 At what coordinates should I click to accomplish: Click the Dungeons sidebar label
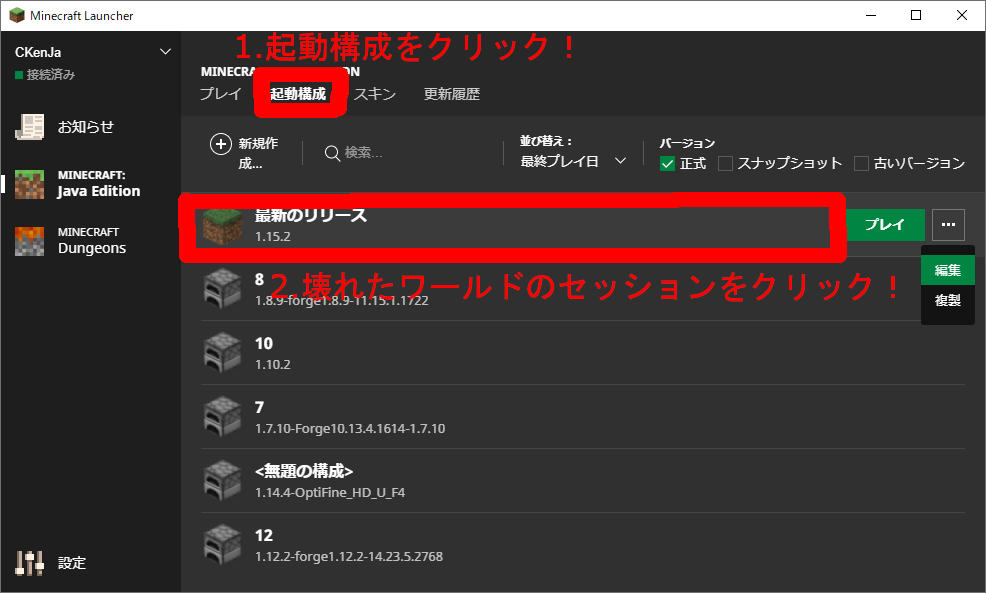click(92, 248)
